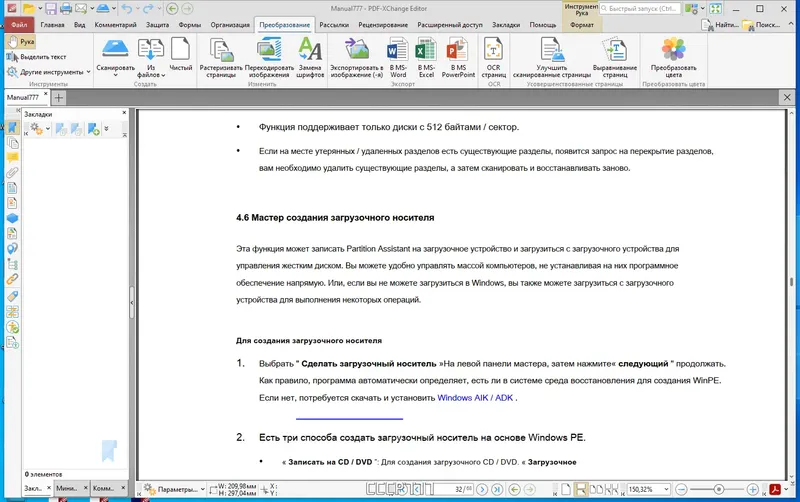The image size is (800, 502).
Task: Open Преобразовать цвета tool
Action: (673, 58)
